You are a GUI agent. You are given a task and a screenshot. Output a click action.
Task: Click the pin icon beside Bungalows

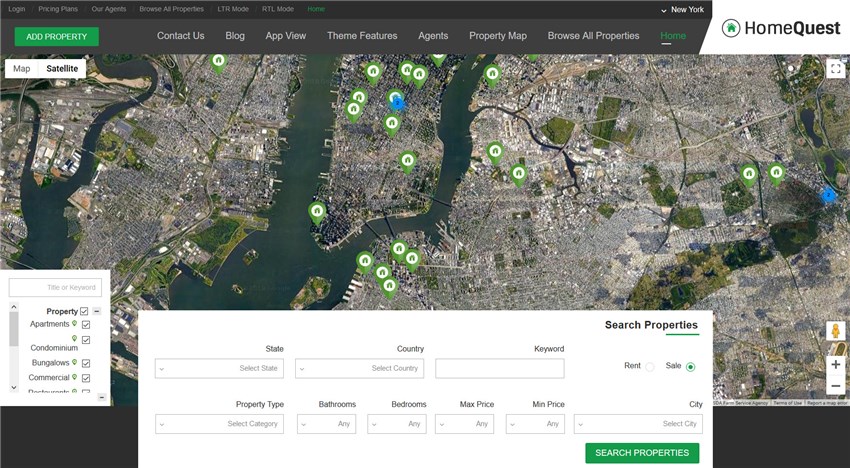tap(75, 362)
